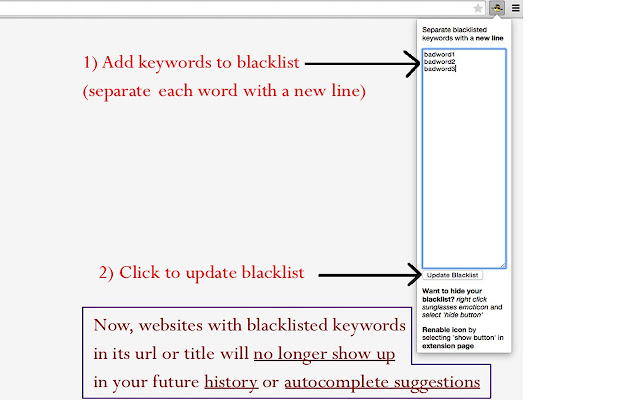Click the underlined 'autocomplete suggestions' text
640x400 pixels.
382,382
